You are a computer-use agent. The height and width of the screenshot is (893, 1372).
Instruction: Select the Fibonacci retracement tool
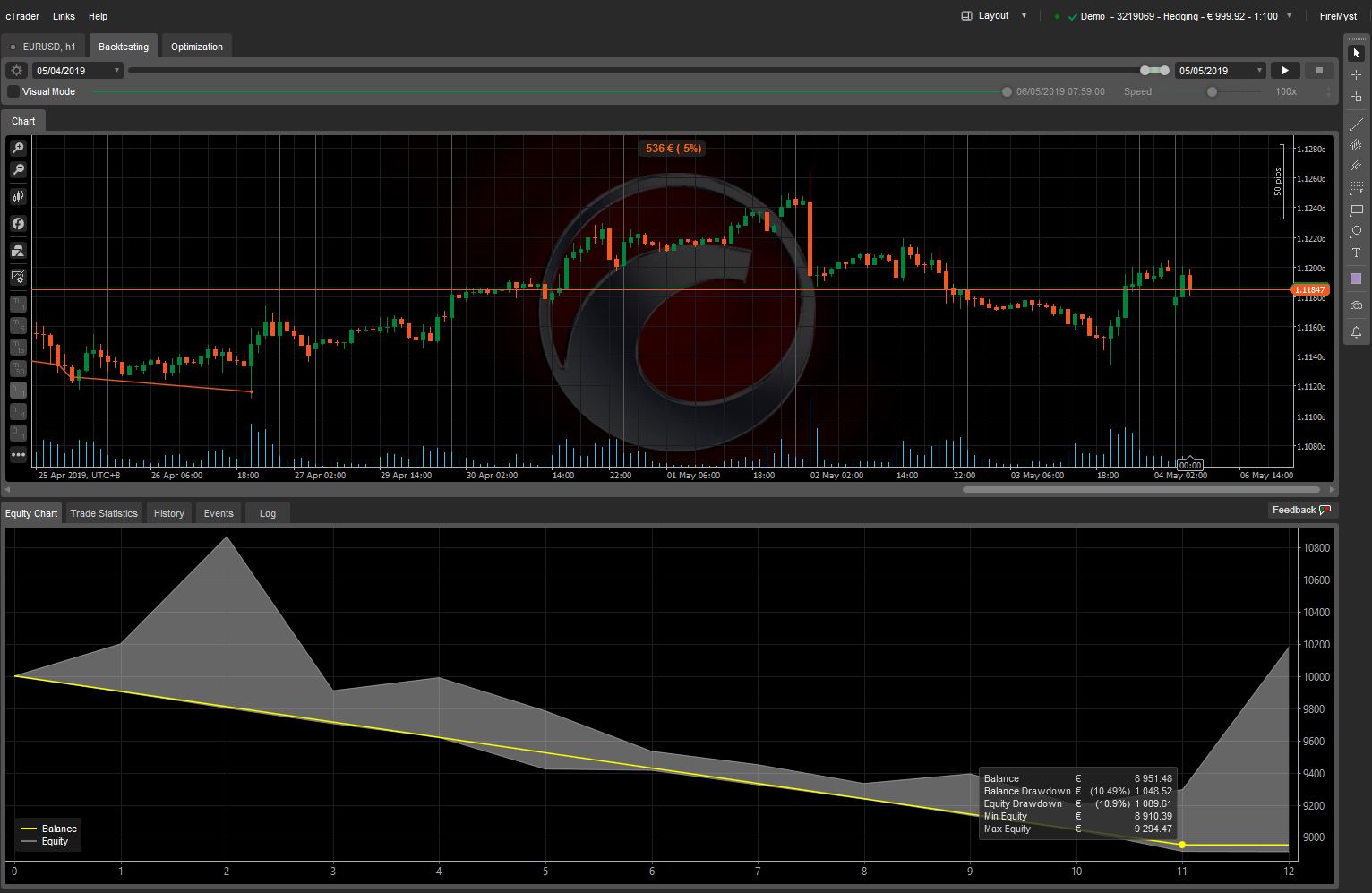(1356, 188)
